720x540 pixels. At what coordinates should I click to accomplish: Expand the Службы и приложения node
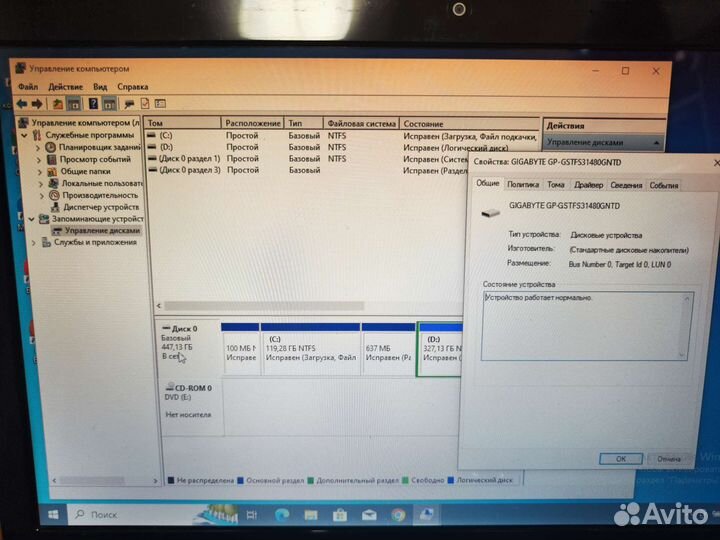tap(34, 242)
